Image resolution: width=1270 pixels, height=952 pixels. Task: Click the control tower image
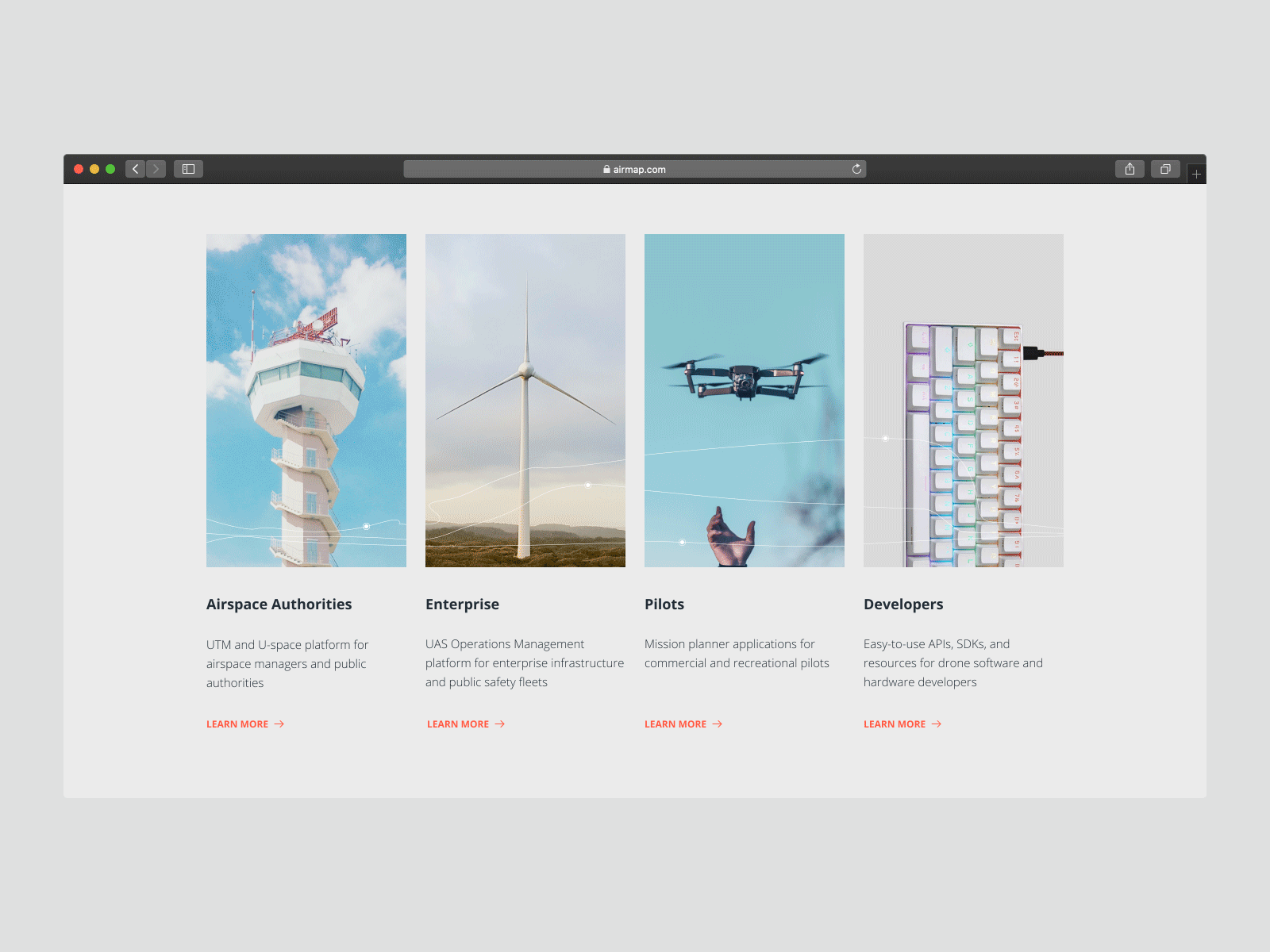pos(306,400)
